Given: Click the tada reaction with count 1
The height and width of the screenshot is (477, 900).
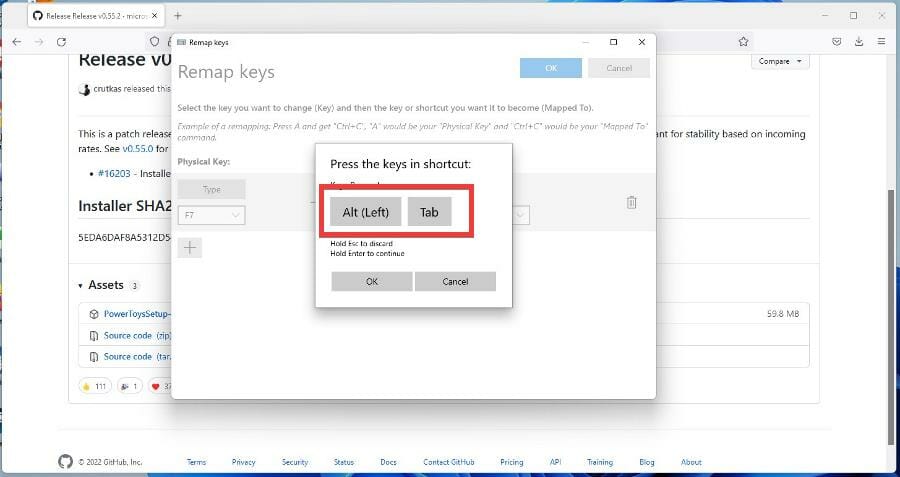Looking at the screenshot, I should click(x=130, y=386).
